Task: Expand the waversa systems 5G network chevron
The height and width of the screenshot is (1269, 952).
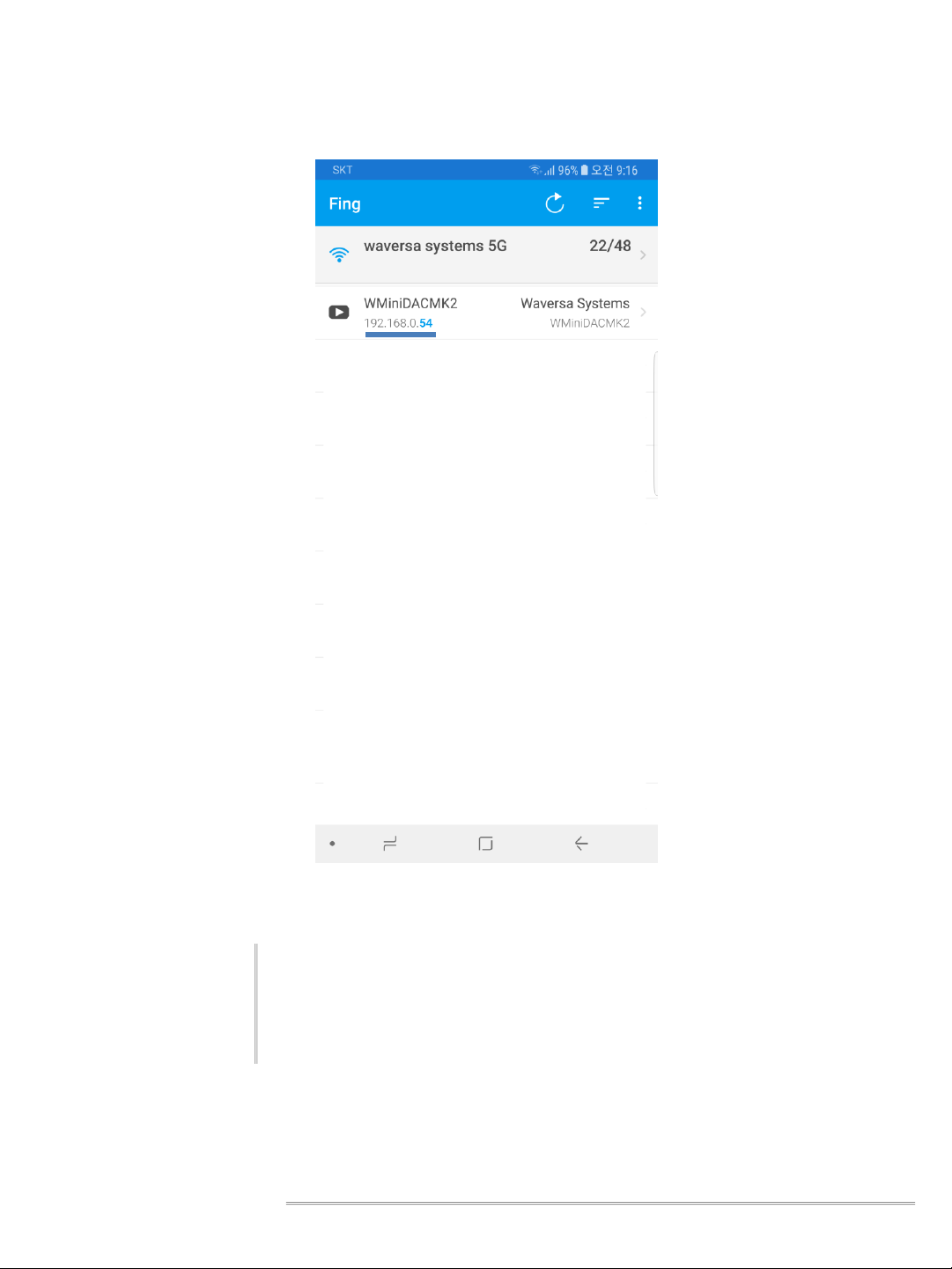Action: point(643,255)
